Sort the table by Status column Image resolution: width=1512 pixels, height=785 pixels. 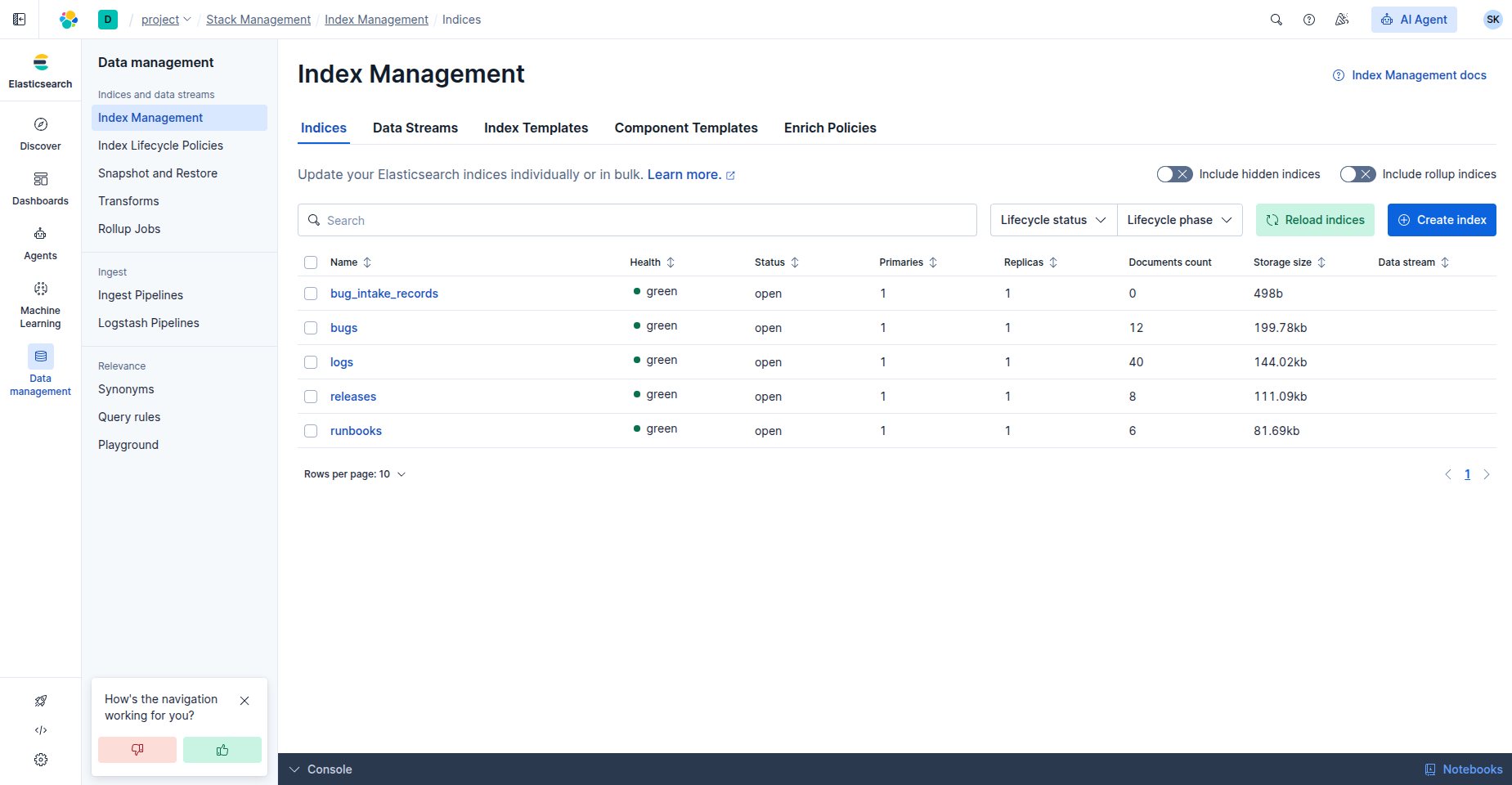(777, 262)
